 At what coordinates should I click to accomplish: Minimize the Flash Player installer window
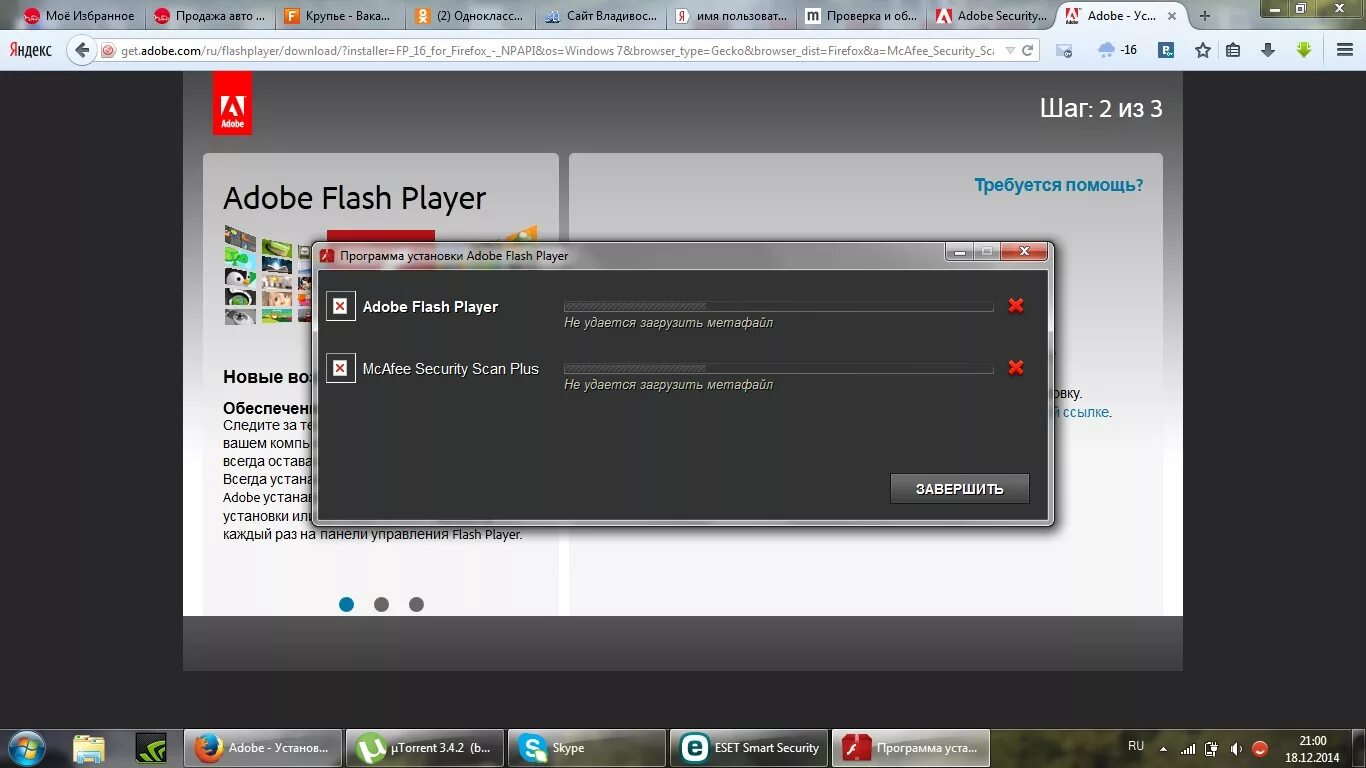(960, 252)
